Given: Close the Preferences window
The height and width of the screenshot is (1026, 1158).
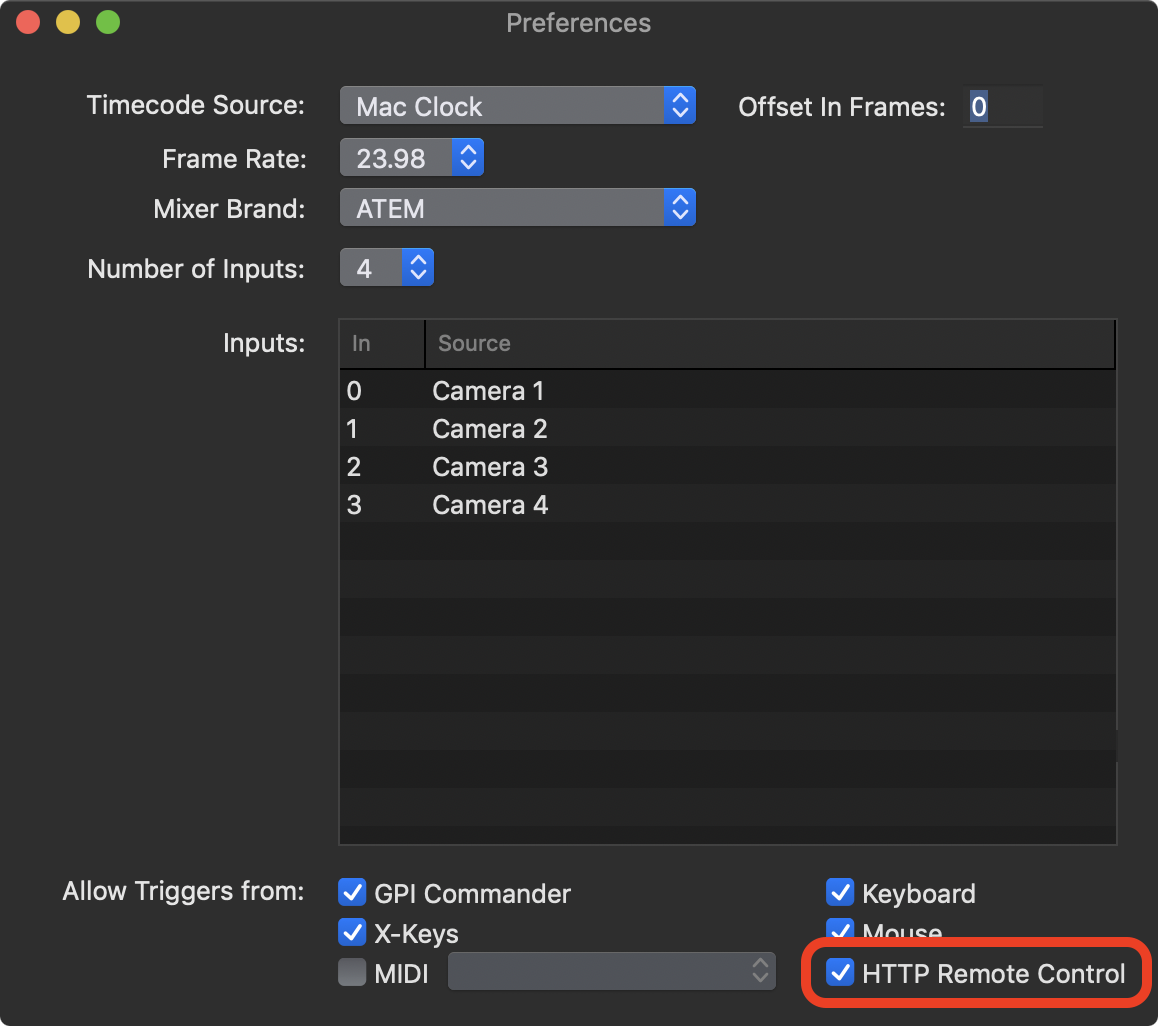Looking at the screenshot, I should coord(27,22).
